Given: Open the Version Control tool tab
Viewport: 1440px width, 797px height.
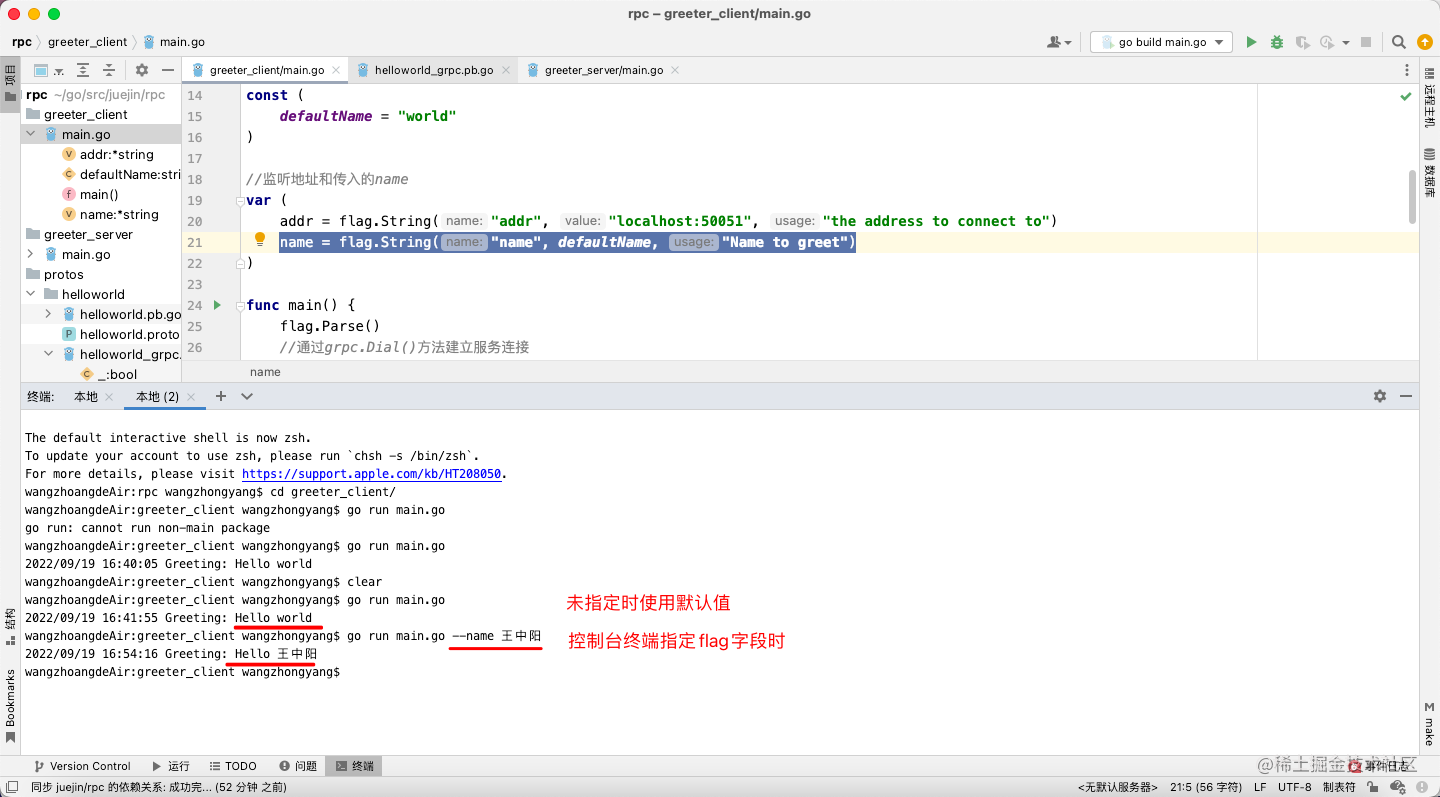Looking at the screenshot, I should point(82,766).
